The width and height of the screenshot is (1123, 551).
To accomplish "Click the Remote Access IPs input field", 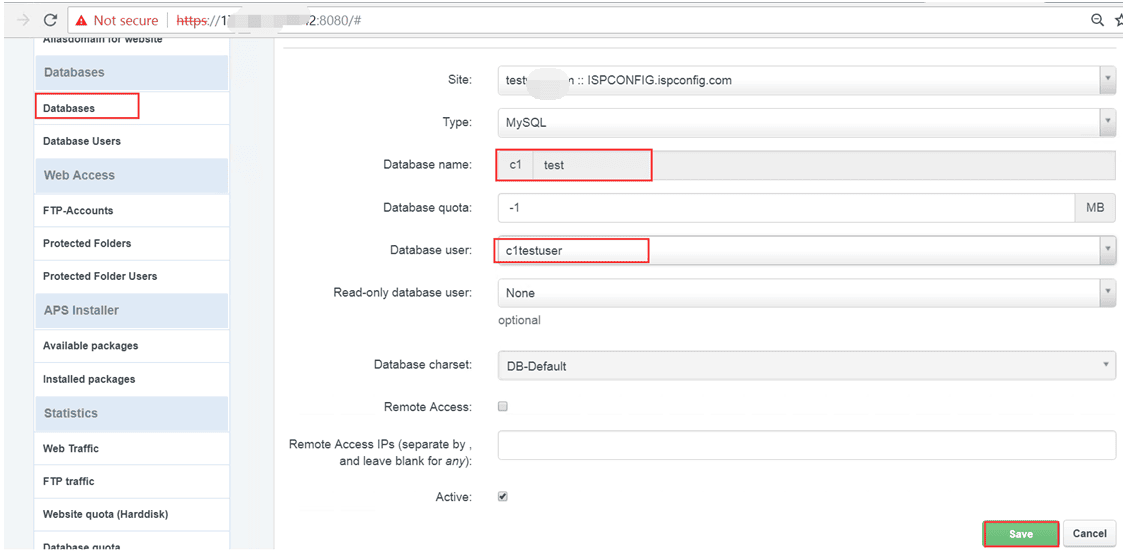I will pyautogui.click(x=806, y=445).
